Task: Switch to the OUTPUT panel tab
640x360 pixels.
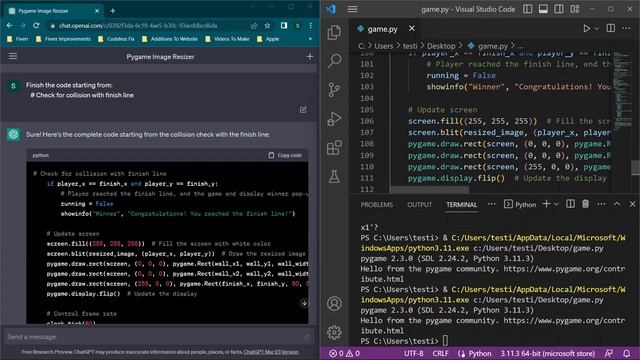Action: pyautogui.click(x=419, y=205)
